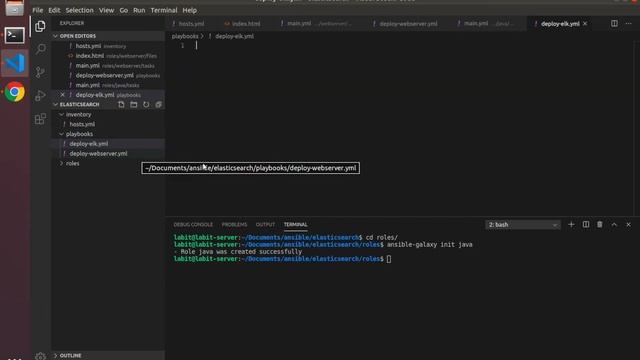This screenshot has width=640, height=360.
Task: Open the File menu
Action: [x=38, y=10]
